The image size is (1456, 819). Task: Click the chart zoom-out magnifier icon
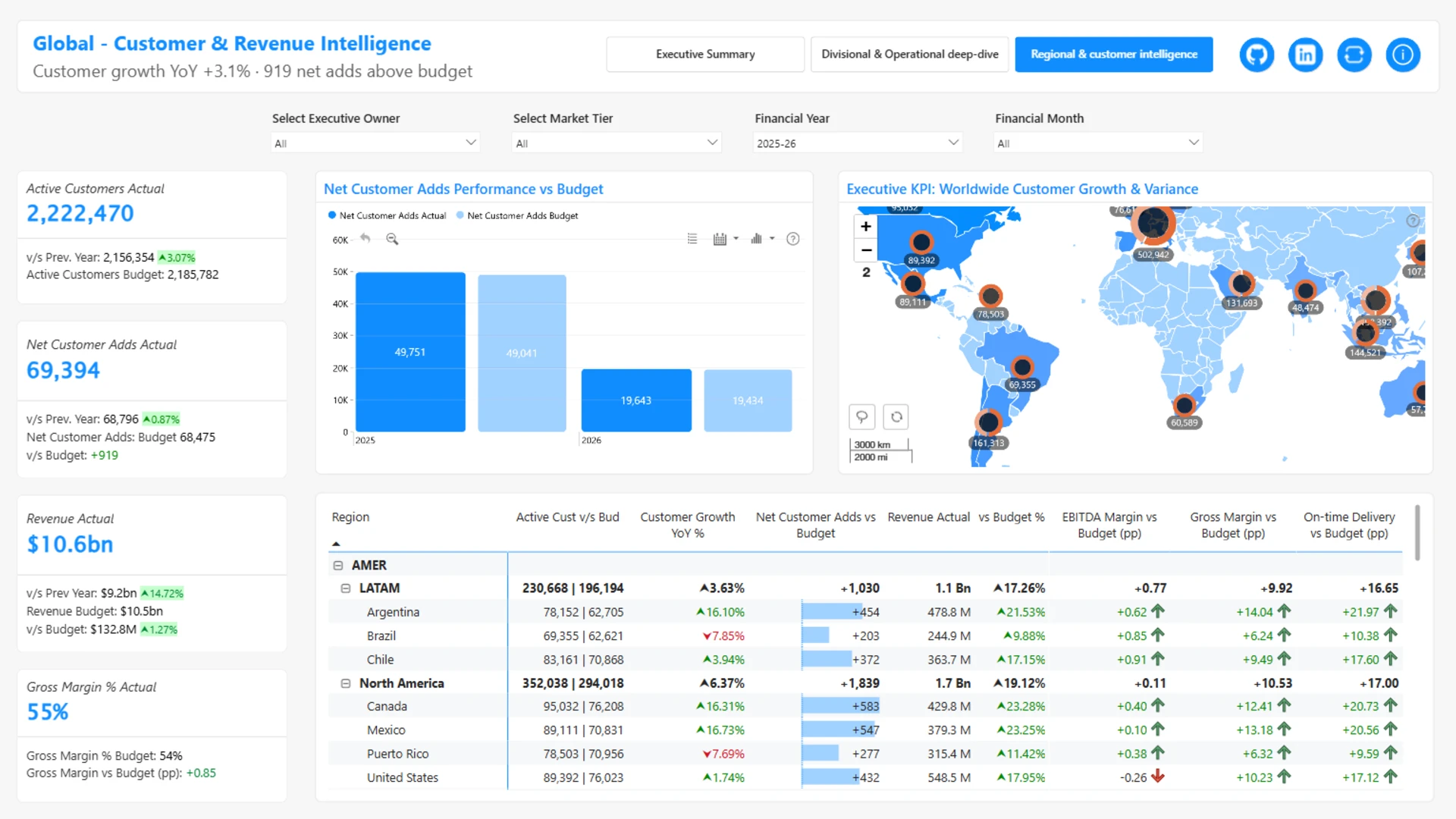(x=392, y=239)
